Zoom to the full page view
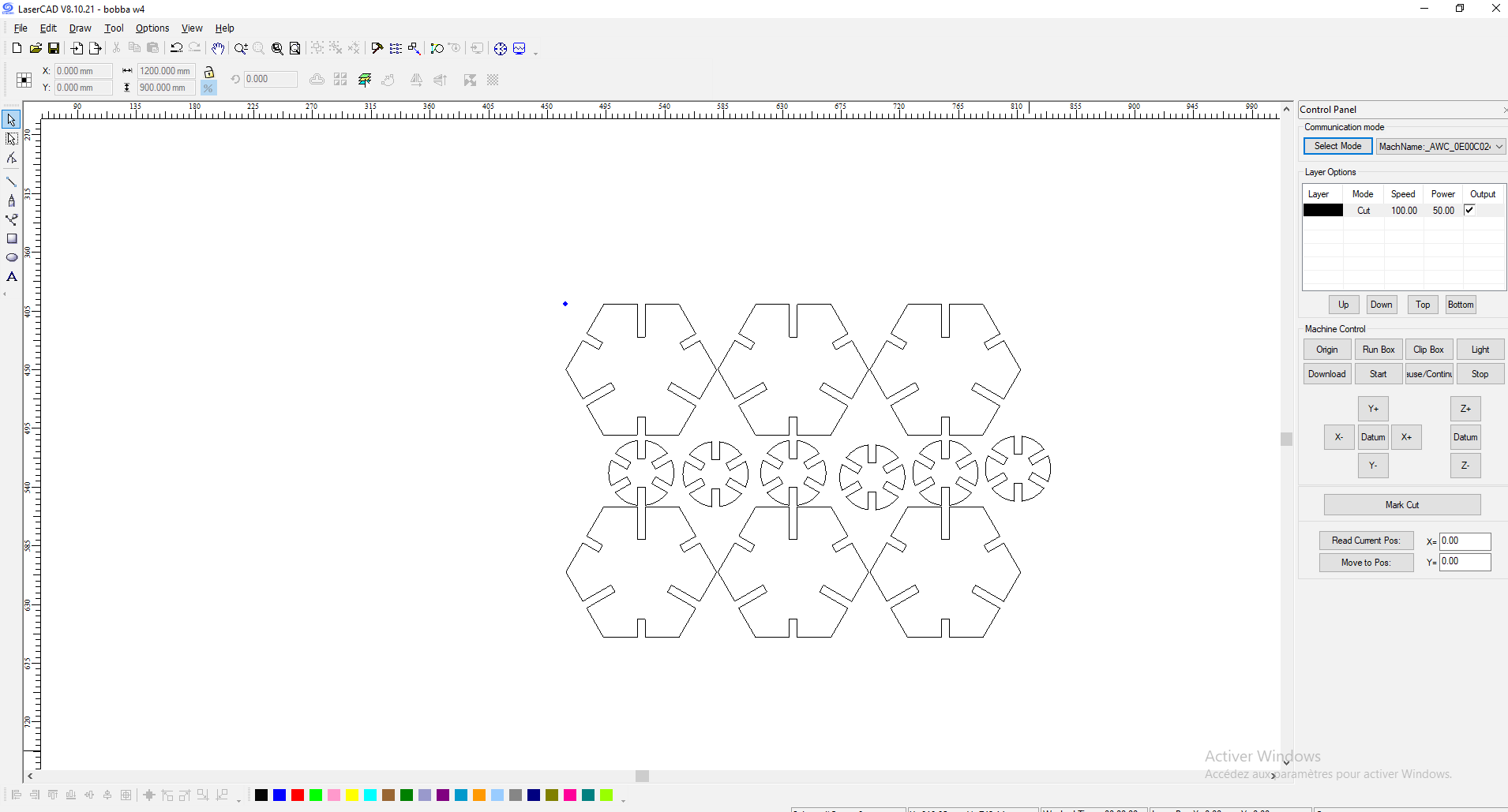 [x=295, y=48]
